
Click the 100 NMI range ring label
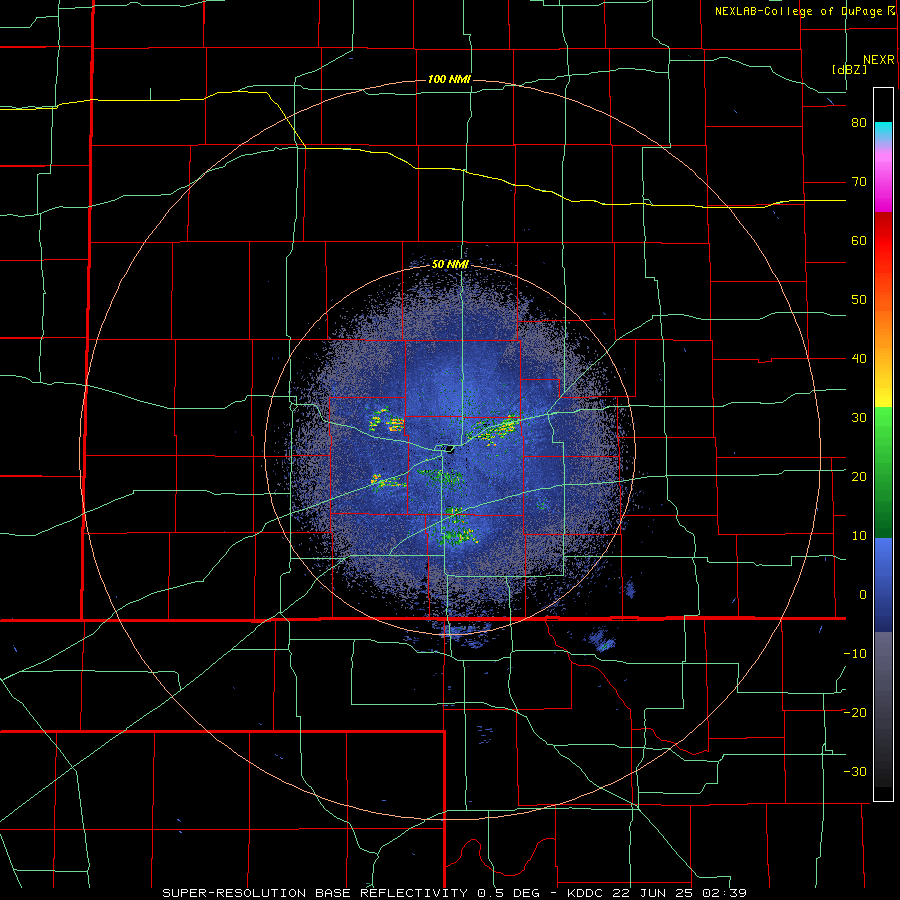449,79
